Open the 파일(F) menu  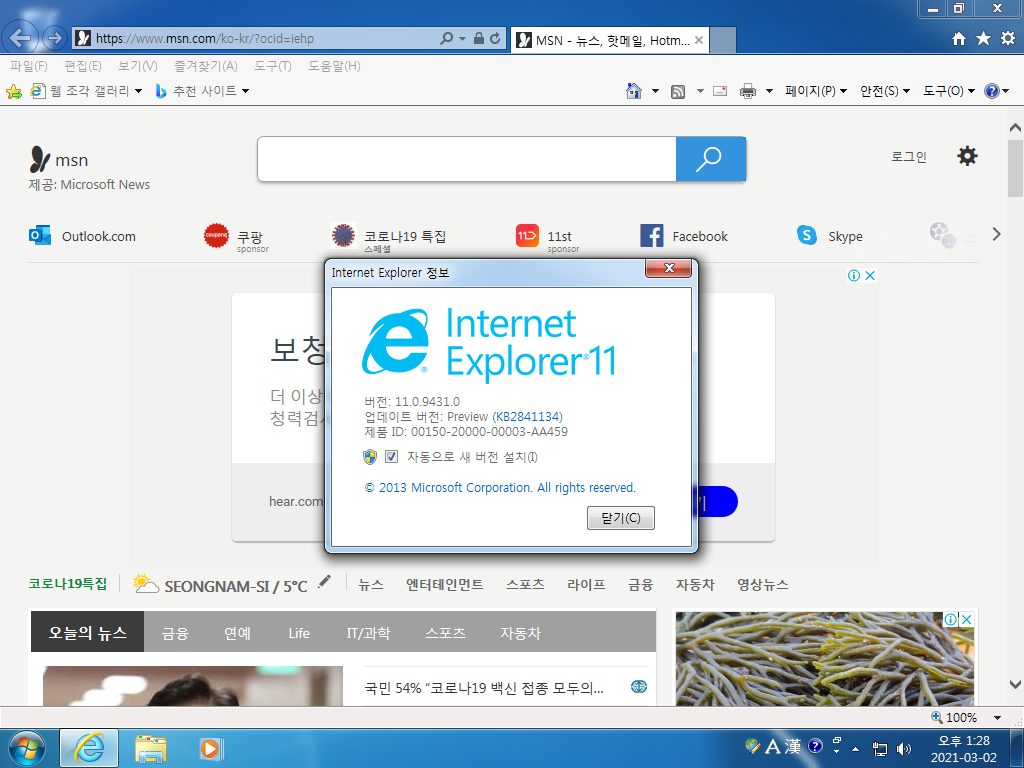click(x=29, y=66)
